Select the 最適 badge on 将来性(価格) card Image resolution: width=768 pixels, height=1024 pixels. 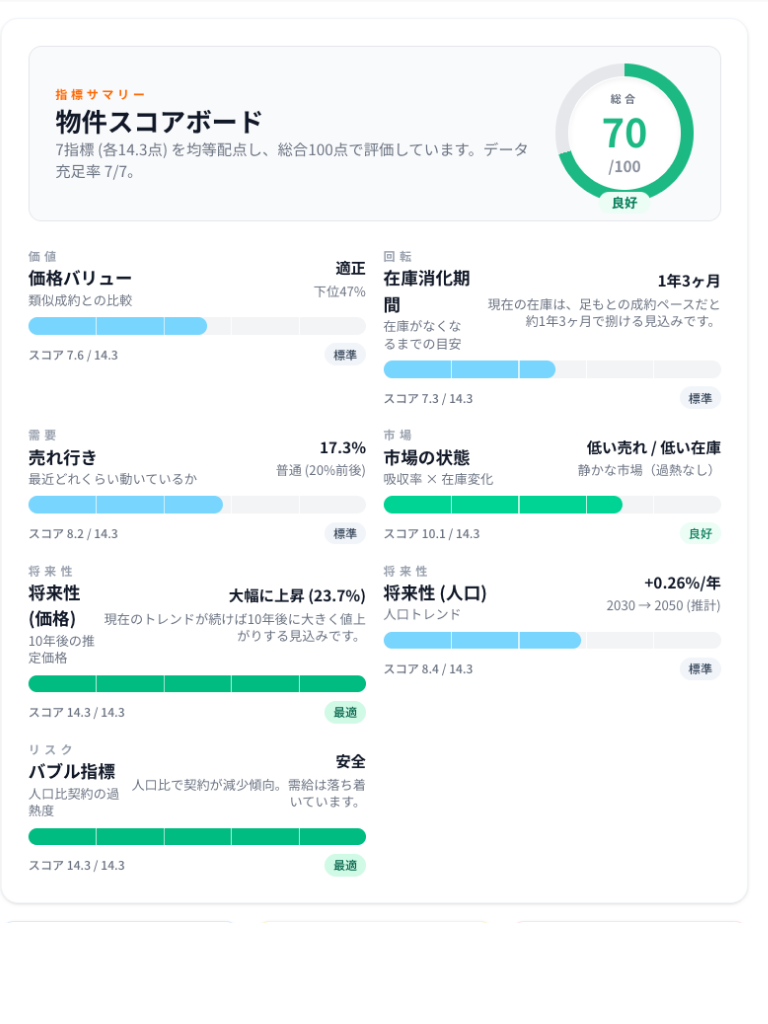click(x=344, y=712)
